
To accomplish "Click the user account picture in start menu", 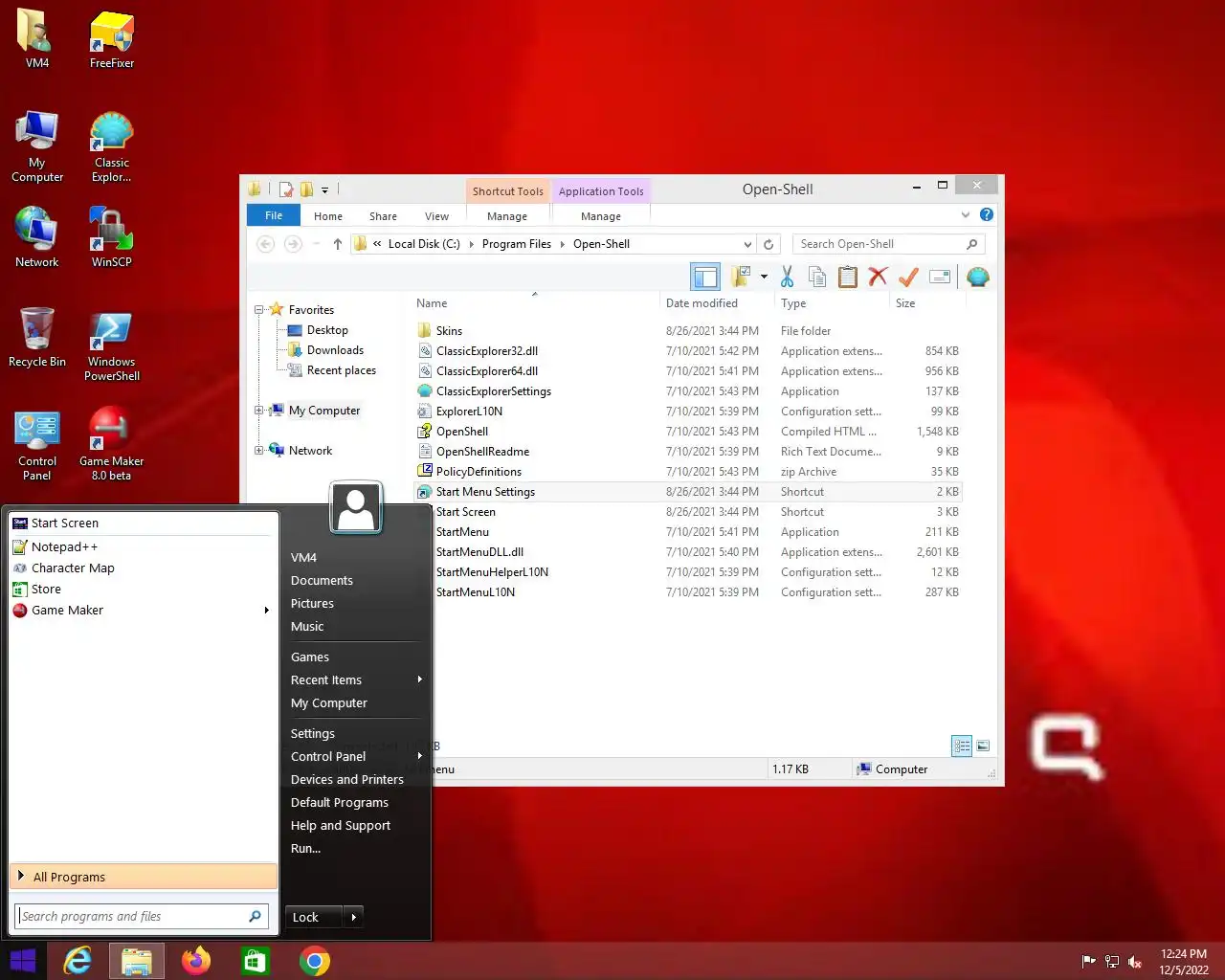I will 356,507.
